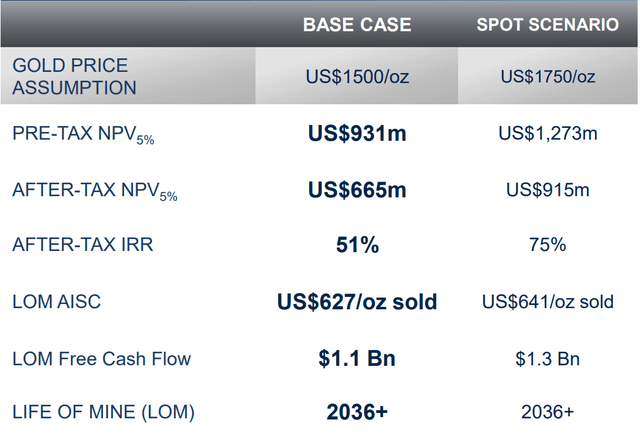Select the US$1,273m spot scenario value

coord(547,133)
